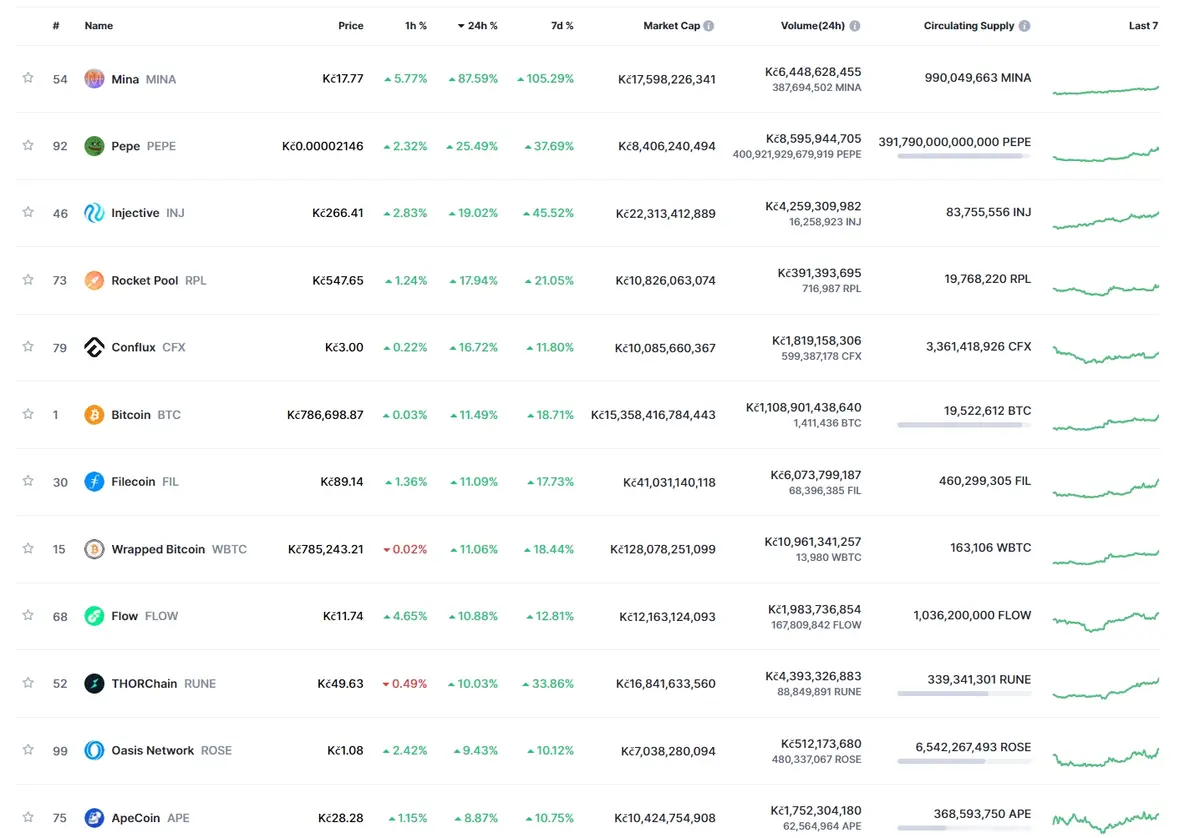Click the Bitcoin orange logo icon
This screenshot has height=838, width=1200.
click(x=94, y=415)
